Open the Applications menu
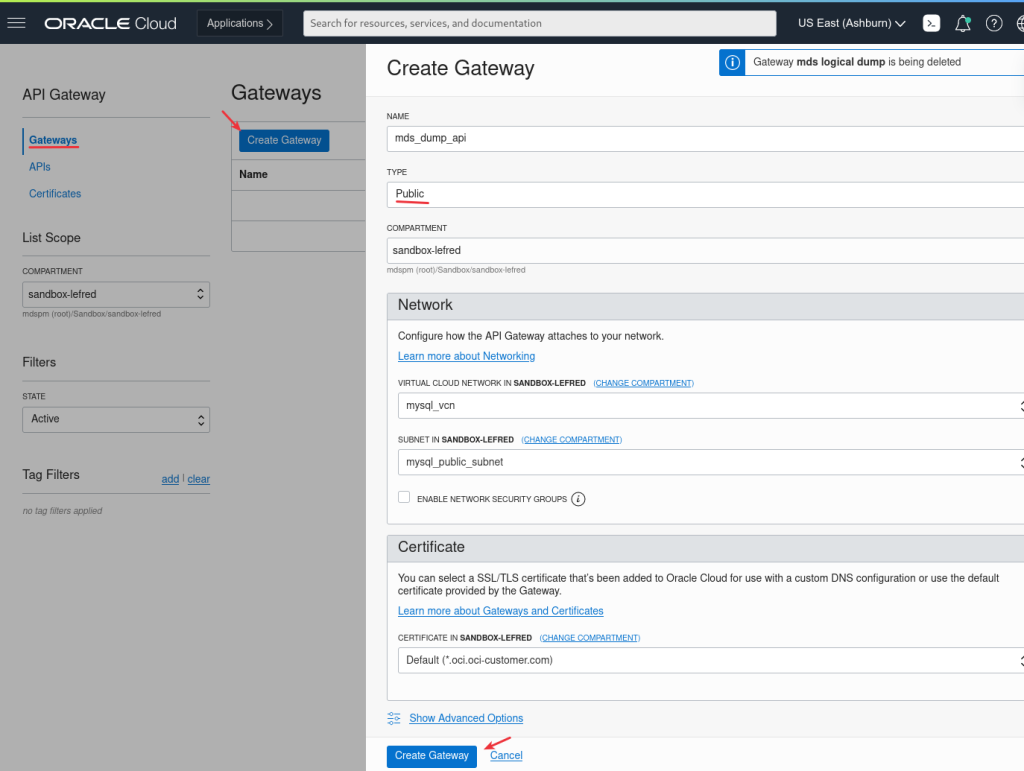Viewport: 1024px width, 771px height. pos(239,22)
